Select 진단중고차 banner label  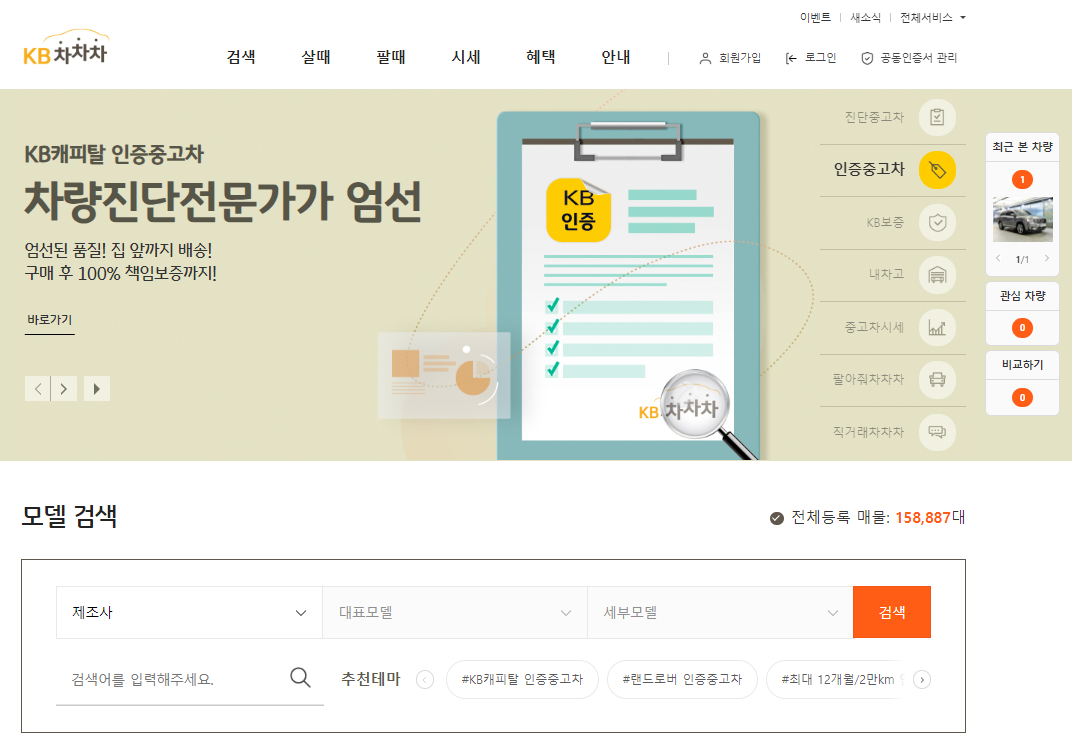[874, 118]
